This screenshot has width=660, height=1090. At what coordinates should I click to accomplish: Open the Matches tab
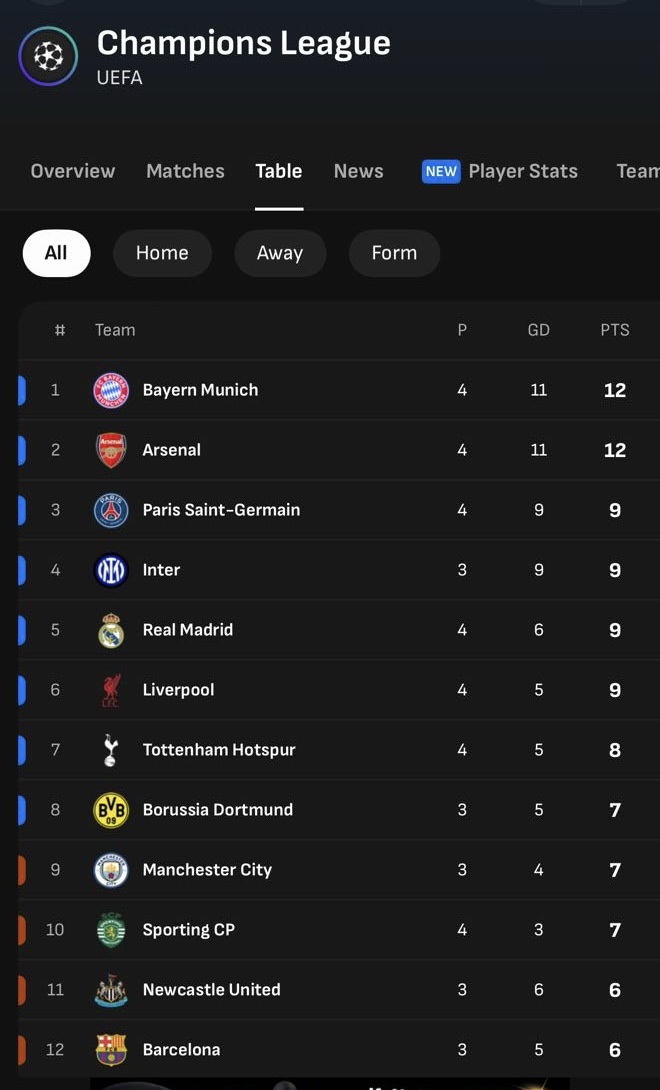185,171
